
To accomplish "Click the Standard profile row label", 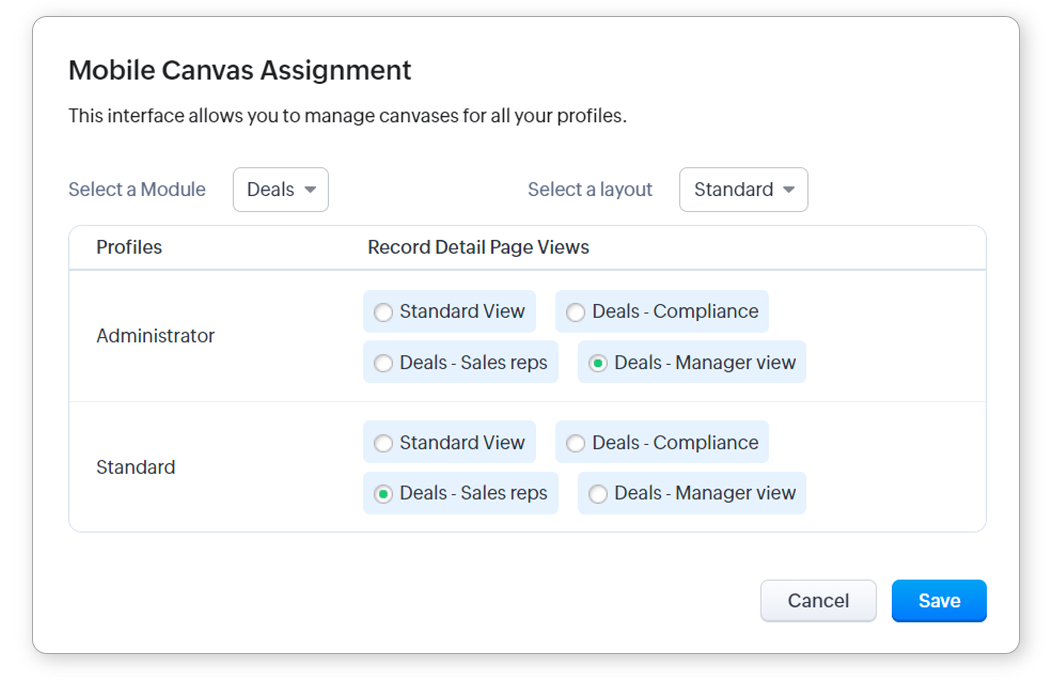I will [135, 467].
